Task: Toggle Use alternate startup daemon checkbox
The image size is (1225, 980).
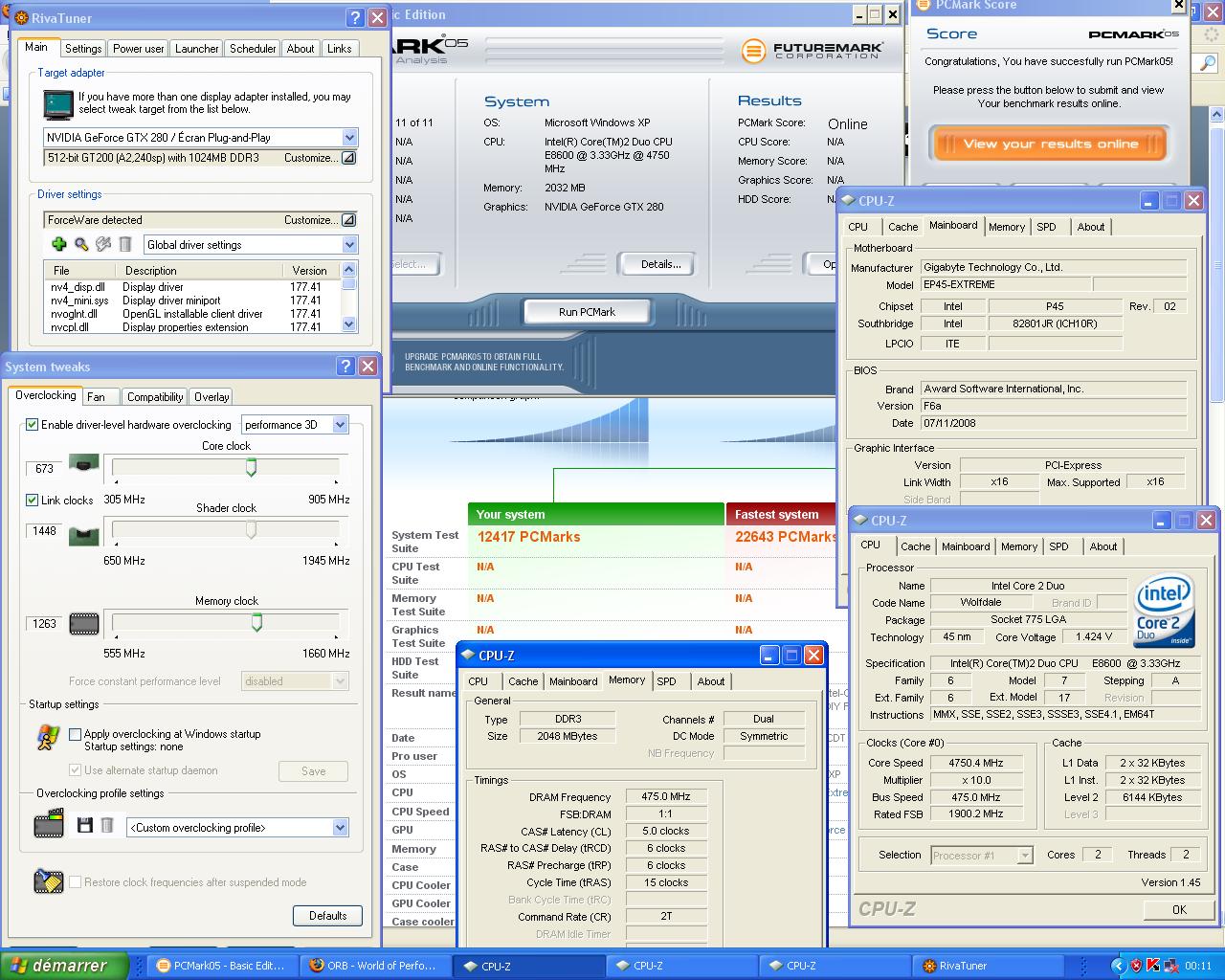Action: click(75, 770)
